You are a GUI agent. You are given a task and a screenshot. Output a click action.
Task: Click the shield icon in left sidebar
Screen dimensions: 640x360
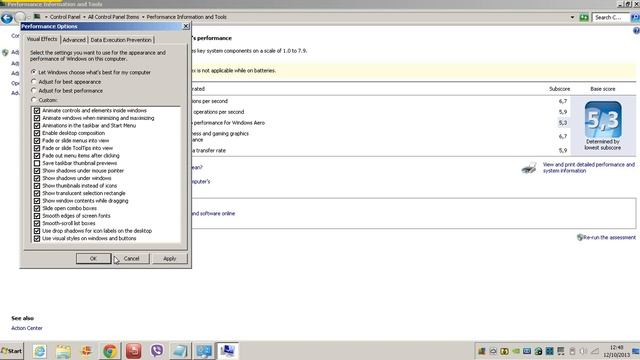coord(5,53)
